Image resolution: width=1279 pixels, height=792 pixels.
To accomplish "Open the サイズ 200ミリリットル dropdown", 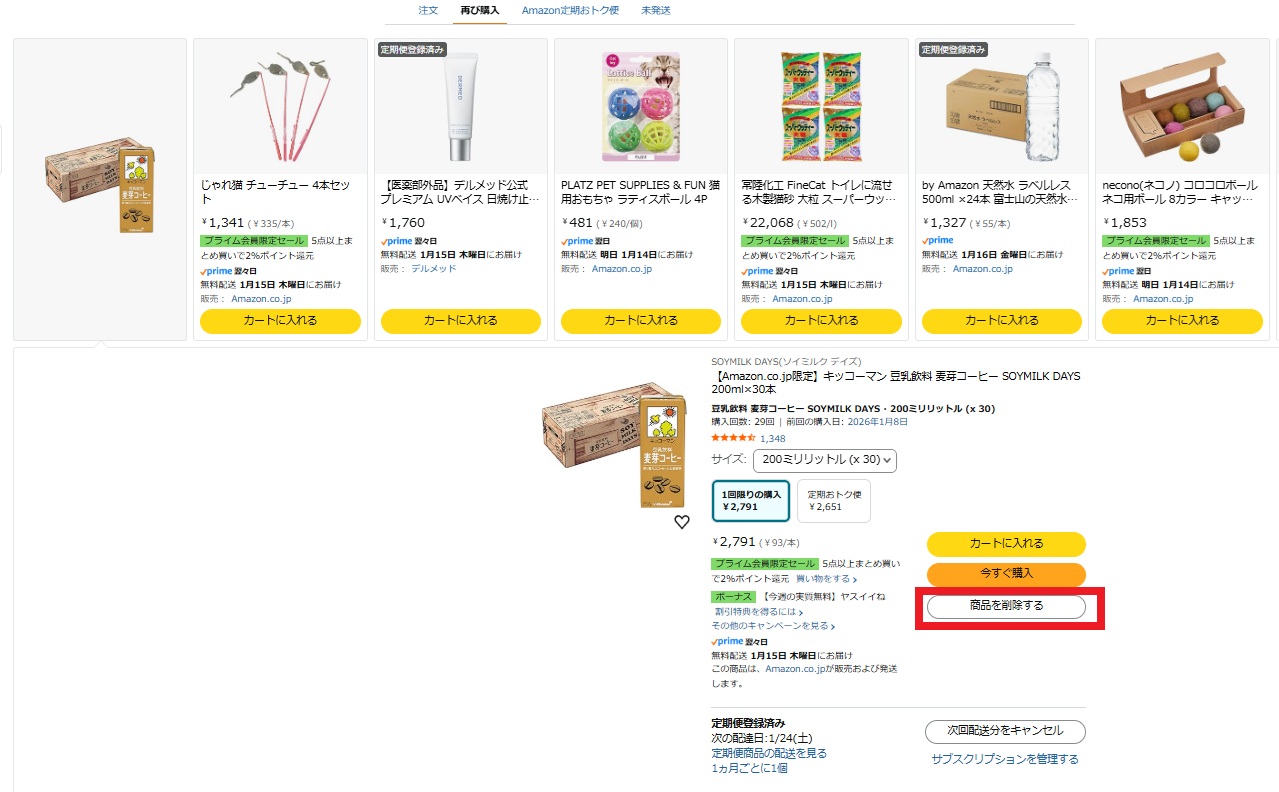I will [825, 460].
